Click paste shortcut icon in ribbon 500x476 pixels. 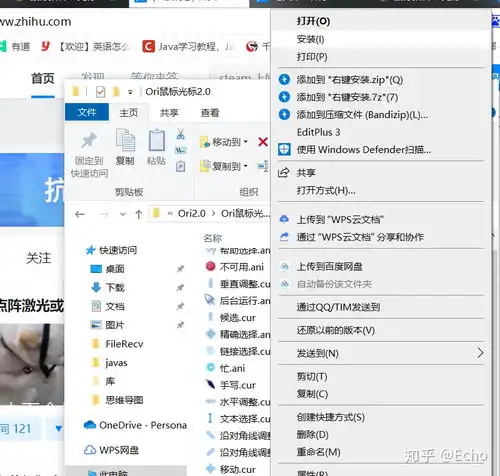pyautogui.click(x=181, y=166)
